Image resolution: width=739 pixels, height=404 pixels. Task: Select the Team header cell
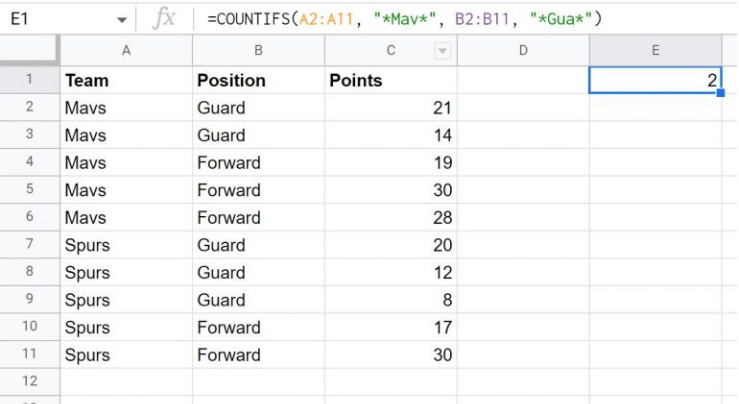pos(126,80)
